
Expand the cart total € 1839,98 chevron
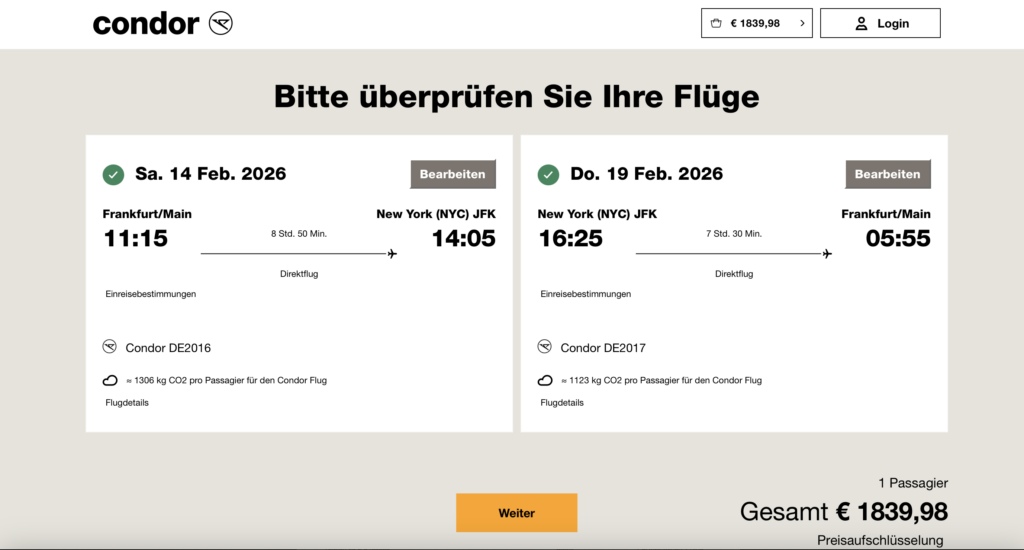801,23
